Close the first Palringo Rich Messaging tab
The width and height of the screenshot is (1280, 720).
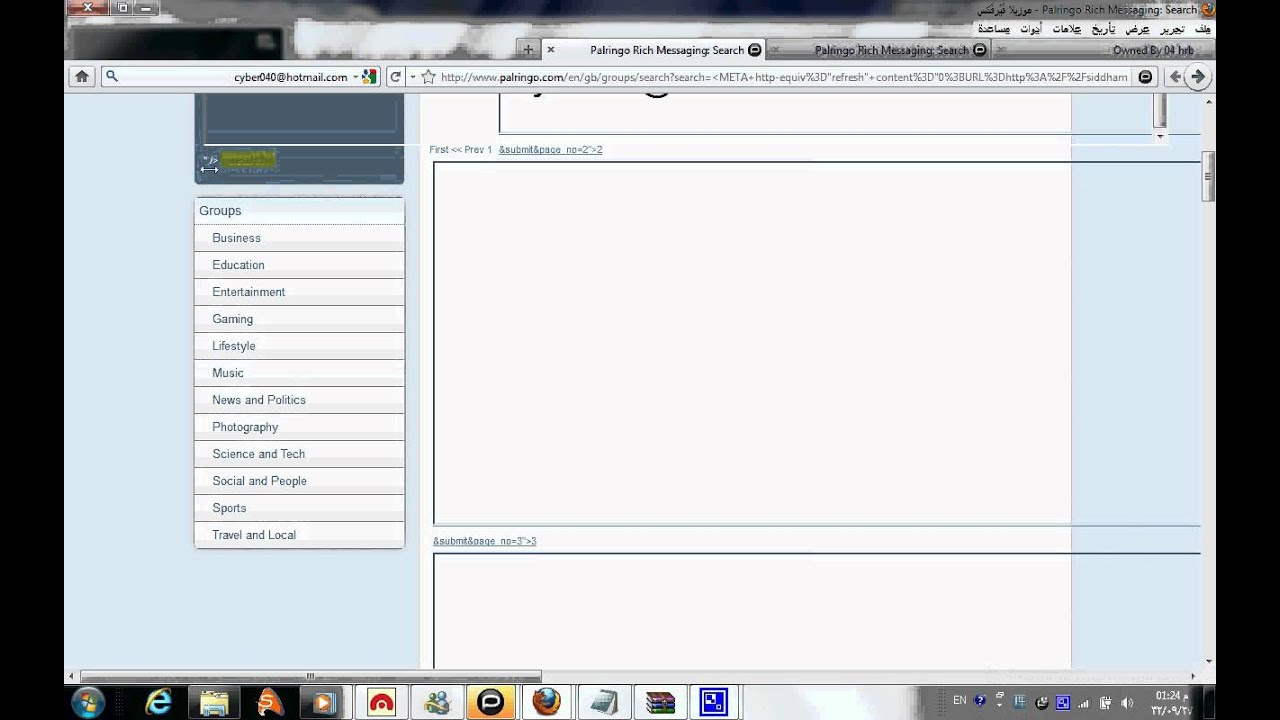(550, 49)
